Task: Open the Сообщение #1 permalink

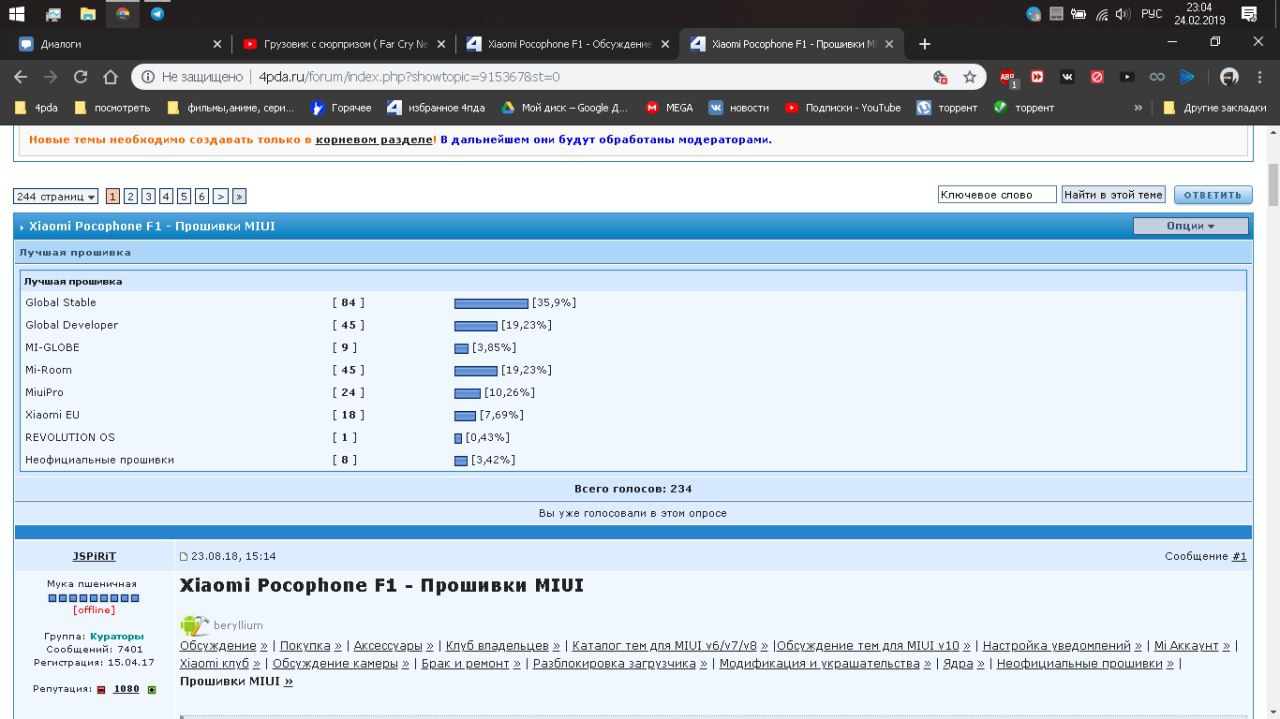Action: (x=1239, y=556)
